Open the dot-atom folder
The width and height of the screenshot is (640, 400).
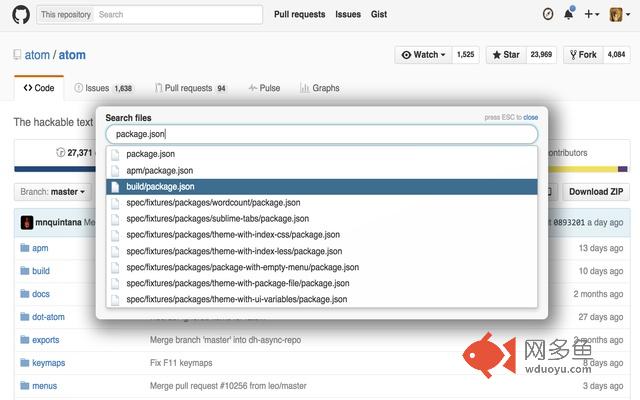[x=48, y=317]
